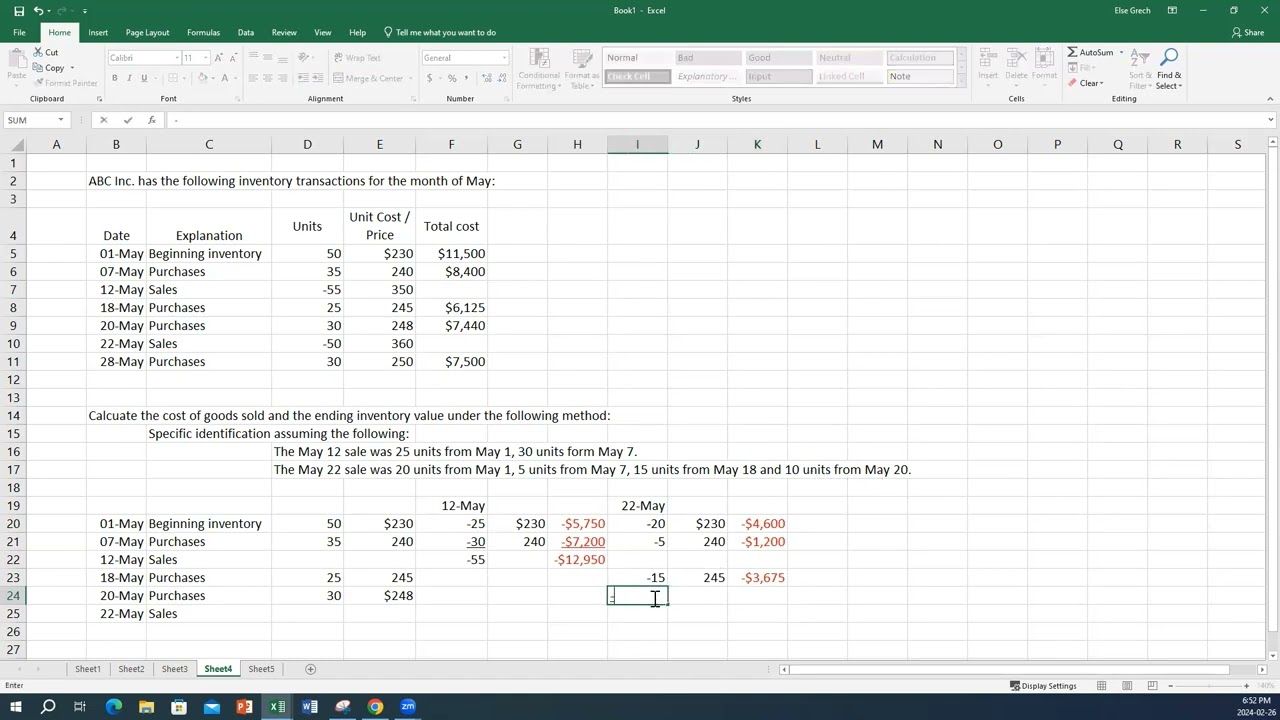
Task: Expand the cell Styles gallery
Action: [x=962, y=81]
